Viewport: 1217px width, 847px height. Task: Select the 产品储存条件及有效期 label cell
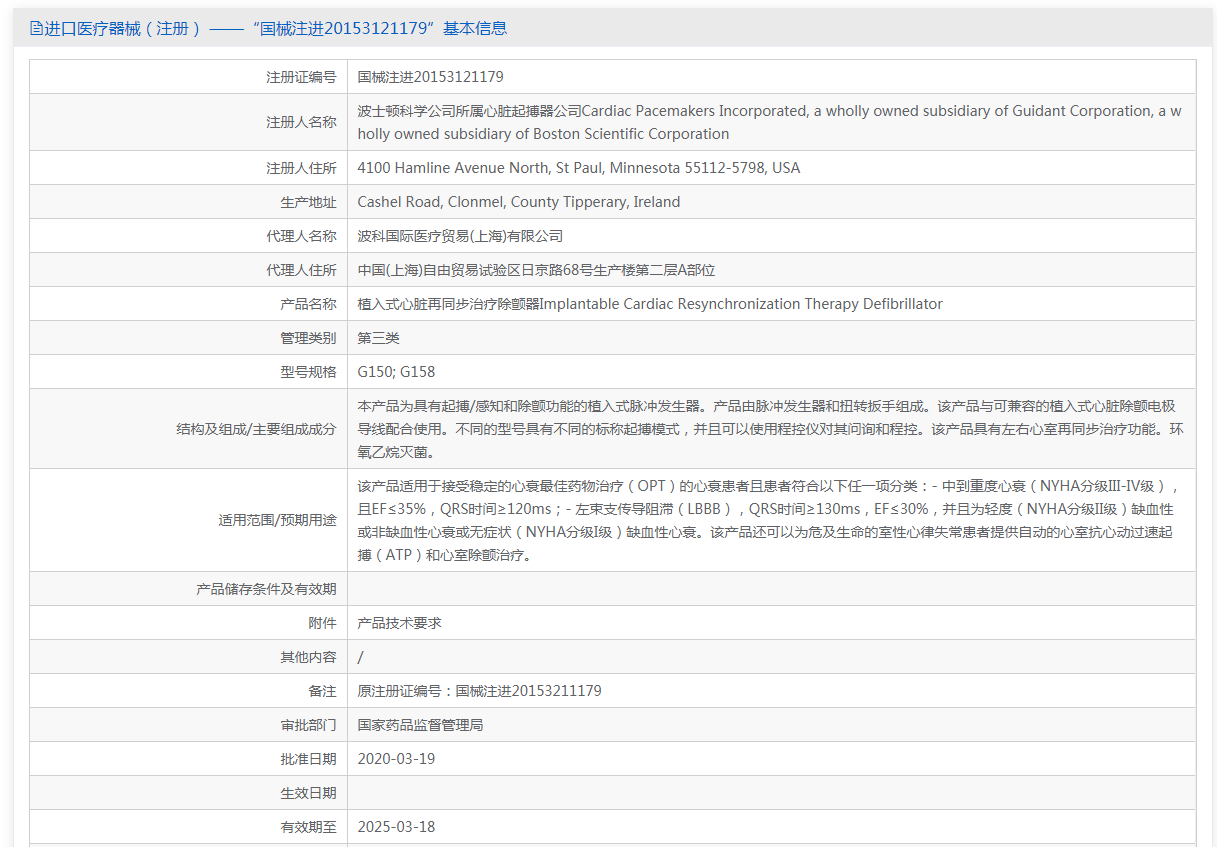click(x=188, y=589)
